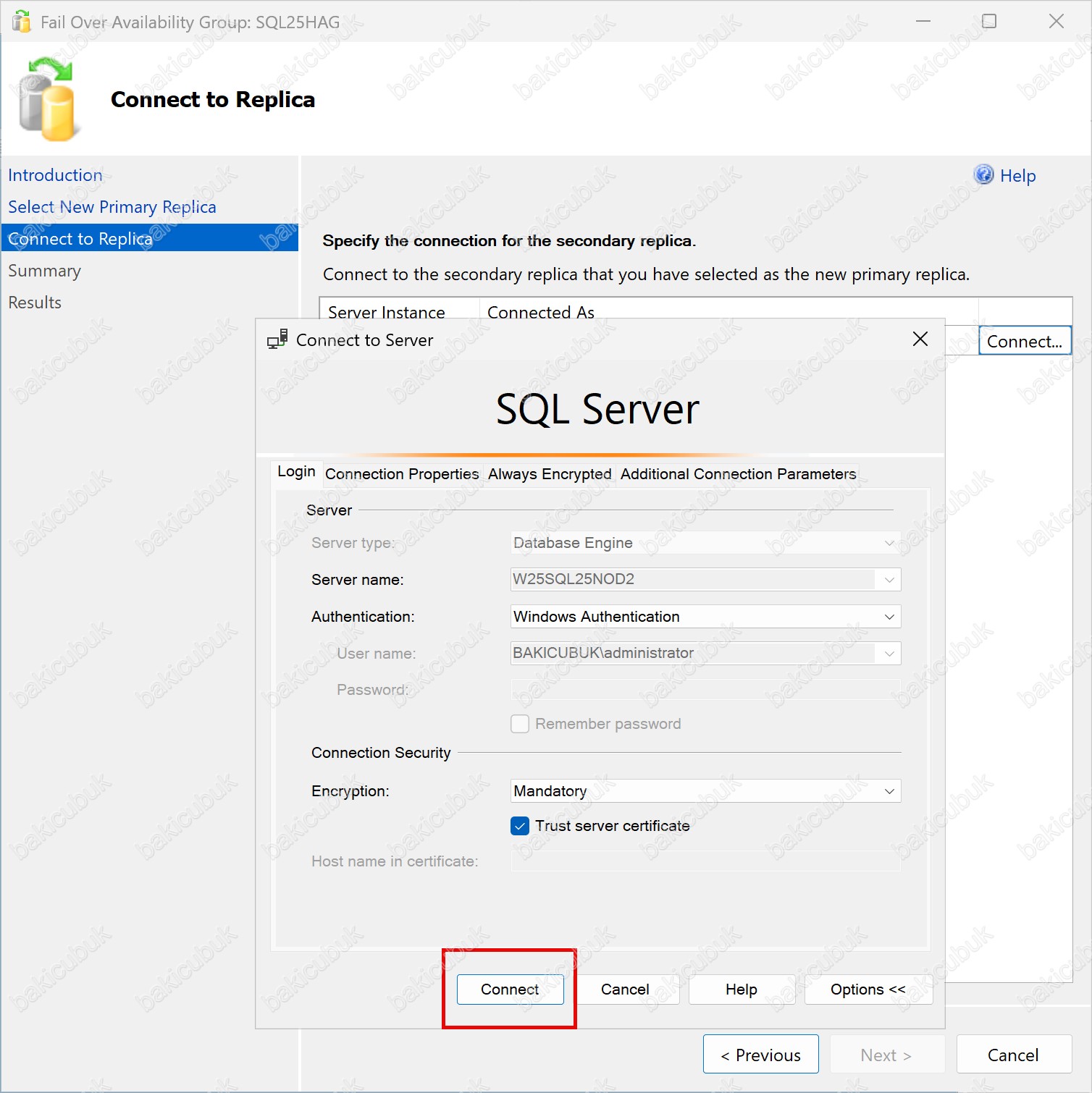Go to Select New Primary Replica step
Screen dimensions: 1092x1093
pyautogui.click(x=112, y=207)
